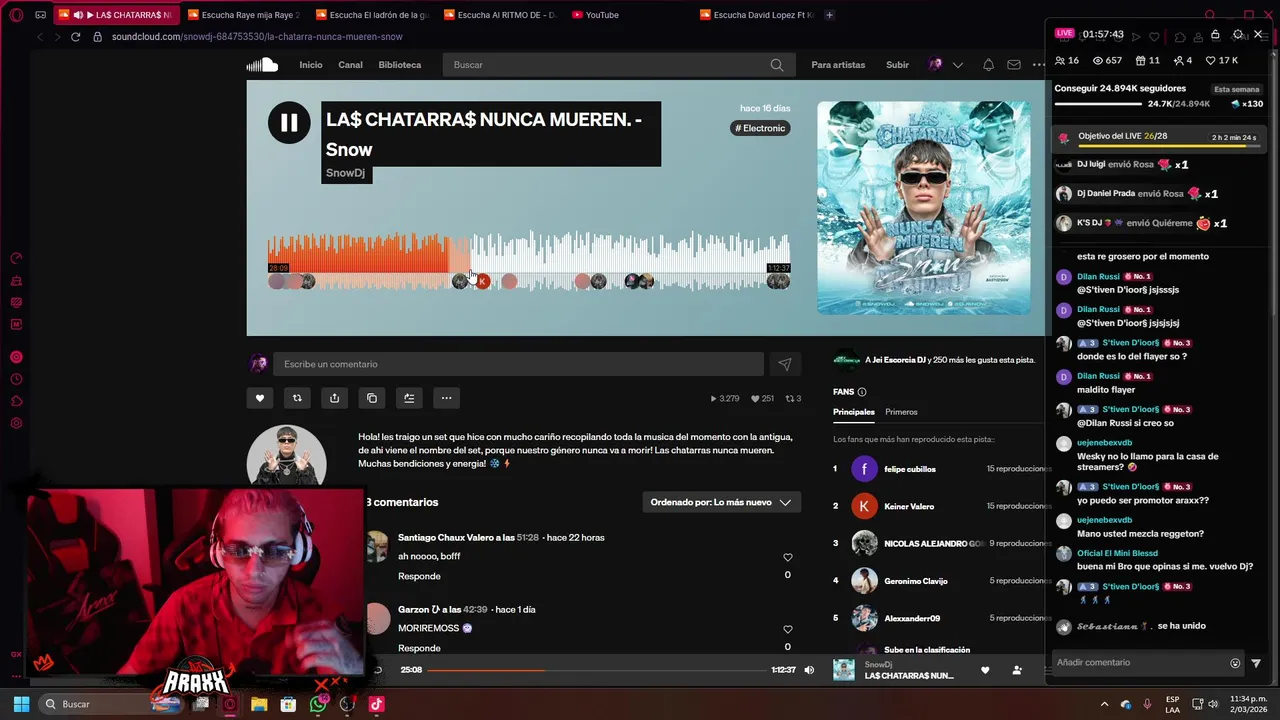Image resolution: width=1280 pixels, height=720 pixels.
Task: Reply to Garzon's comment
Action: point(419,648)
